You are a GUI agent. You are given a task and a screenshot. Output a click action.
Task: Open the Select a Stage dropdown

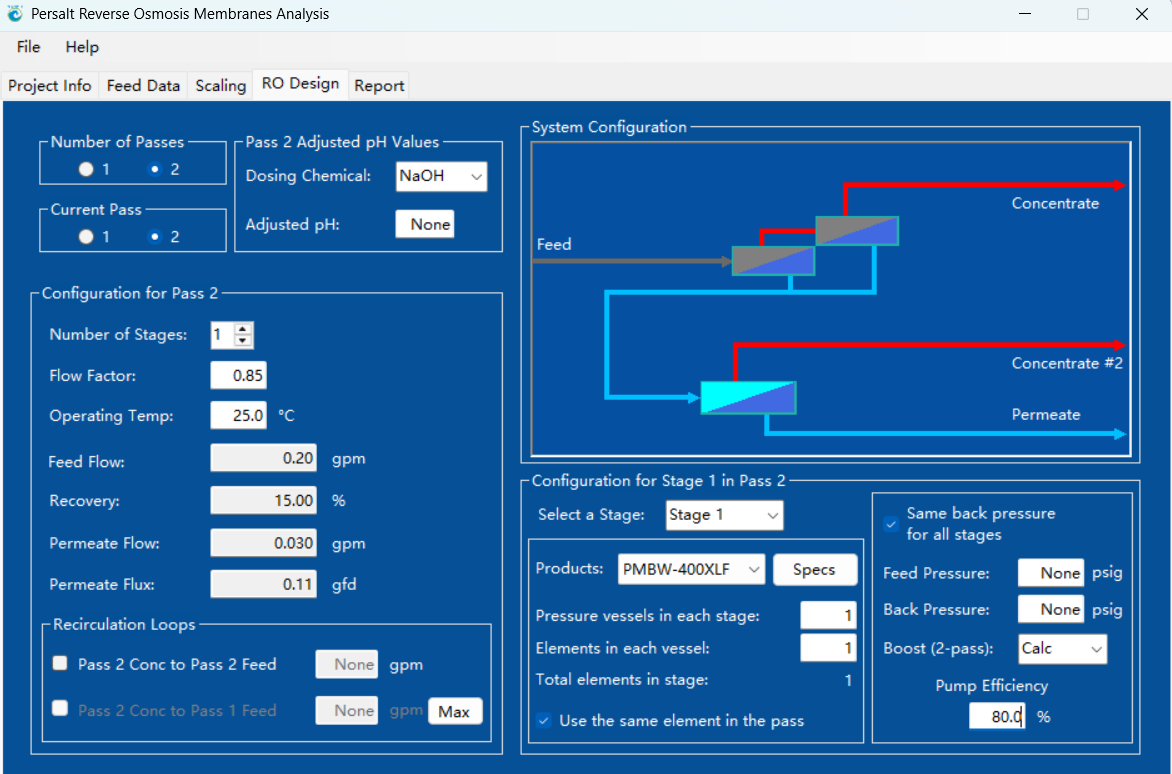[x=724, y=515]
